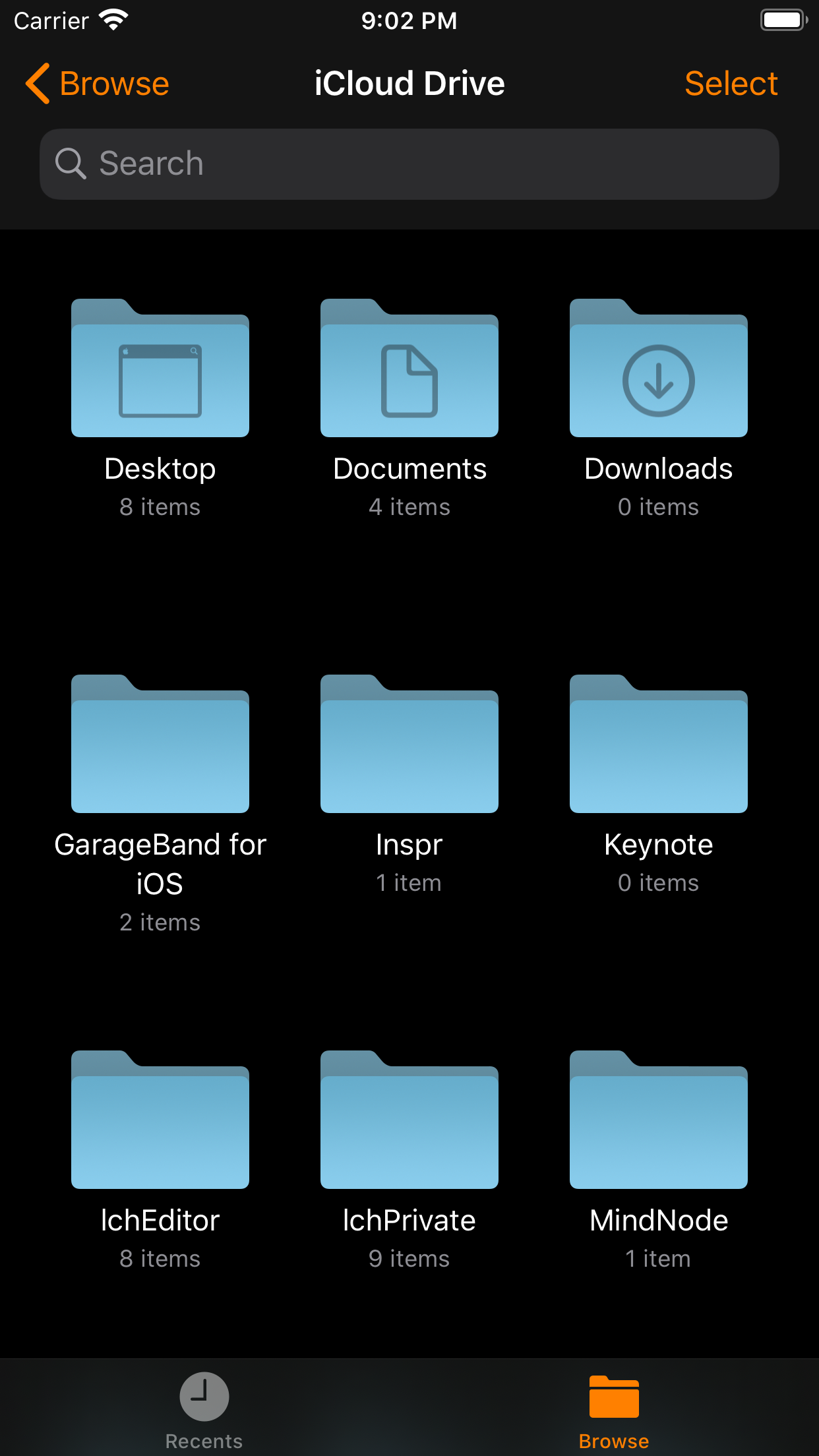Tap "1 item" under Inspr
The width and height of the screenshot is (819, 1456).
[409, 883]
